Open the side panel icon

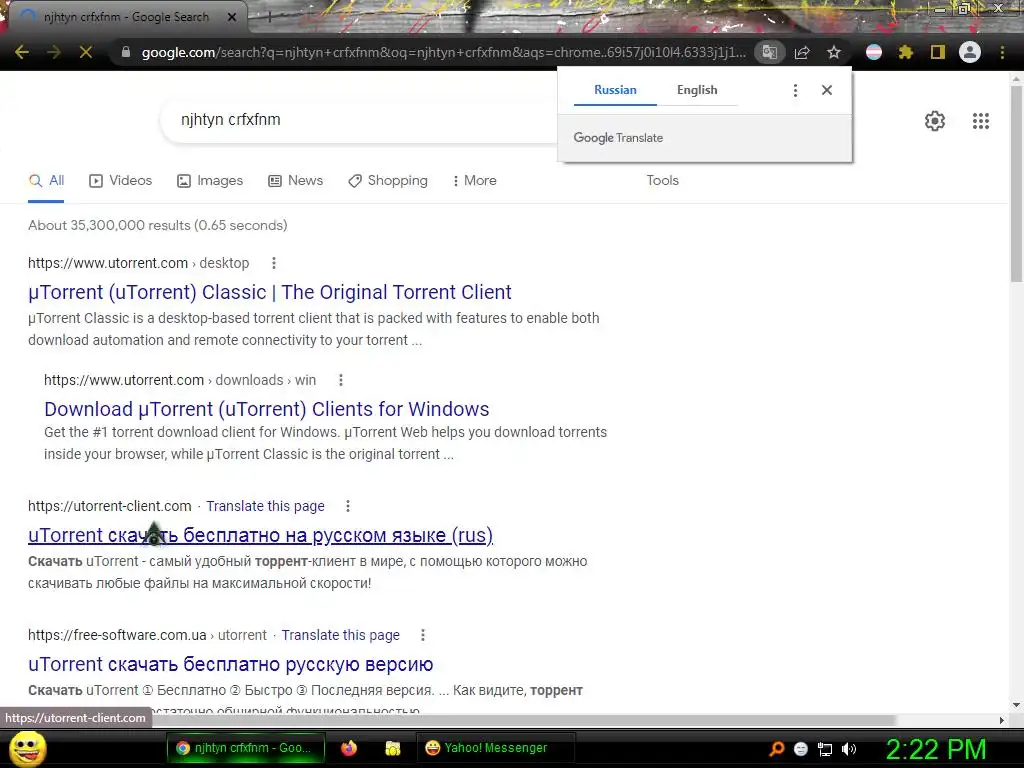(x=938, y=52)
